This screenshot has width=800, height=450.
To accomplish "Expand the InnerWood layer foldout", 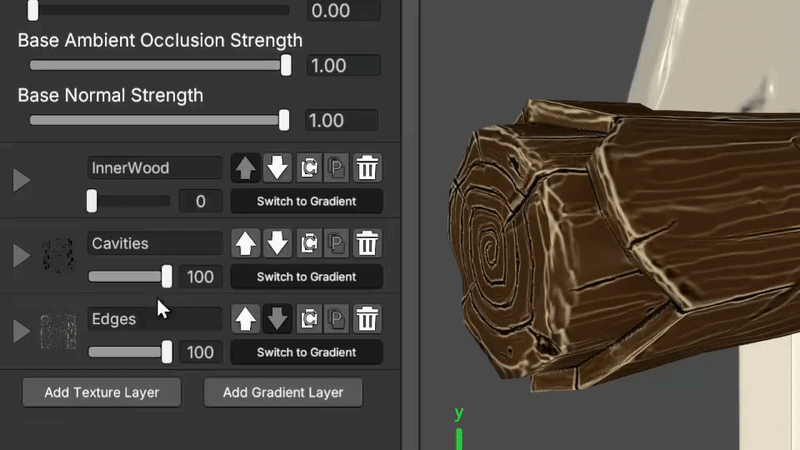I will click(21, 181).
